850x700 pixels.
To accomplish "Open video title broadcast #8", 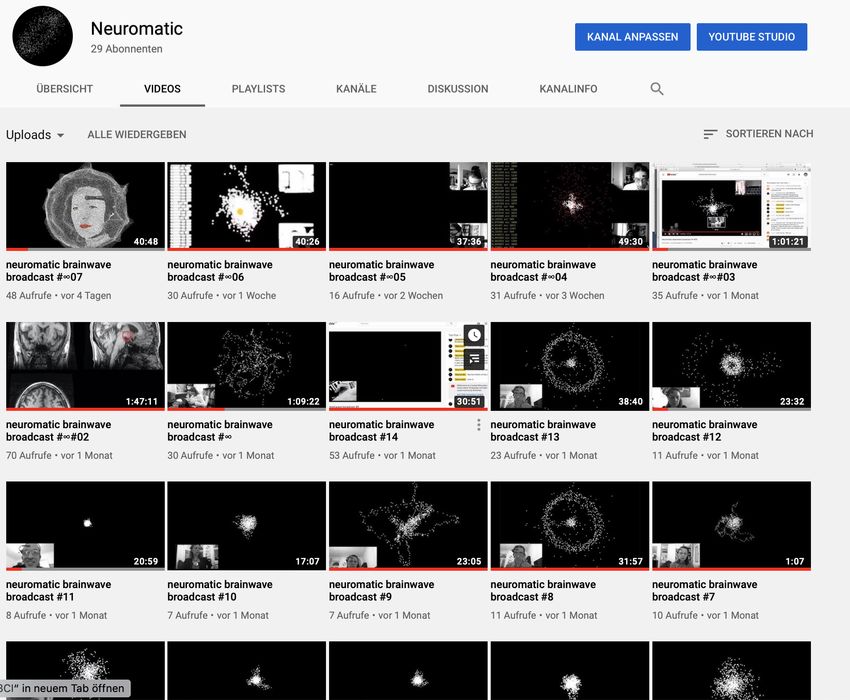I will click(x=543, y=590).
